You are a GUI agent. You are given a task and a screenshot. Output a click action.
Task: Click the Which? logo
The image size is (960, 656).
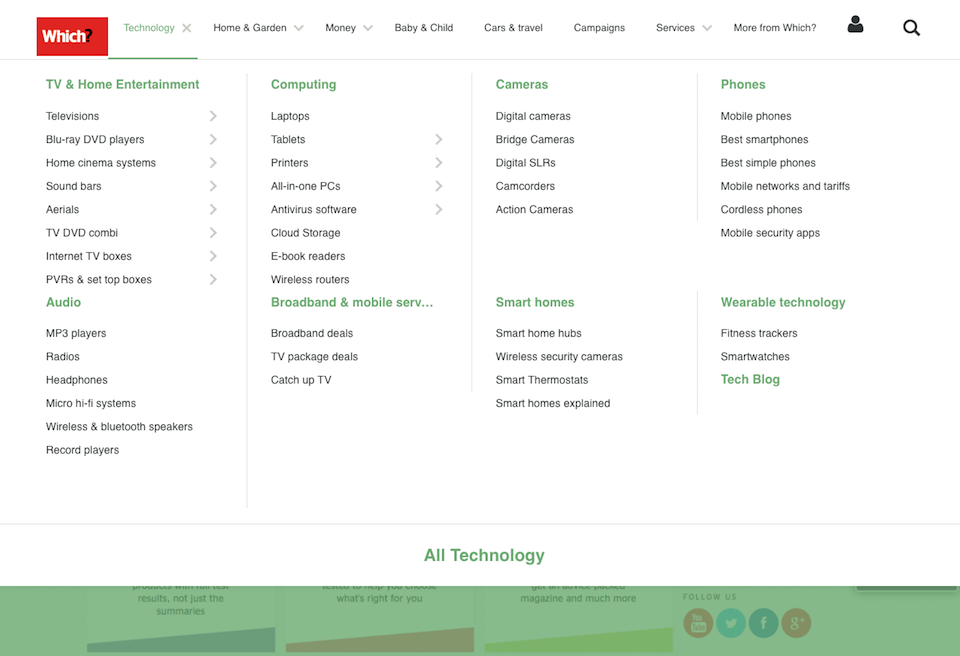coord(72,37)
